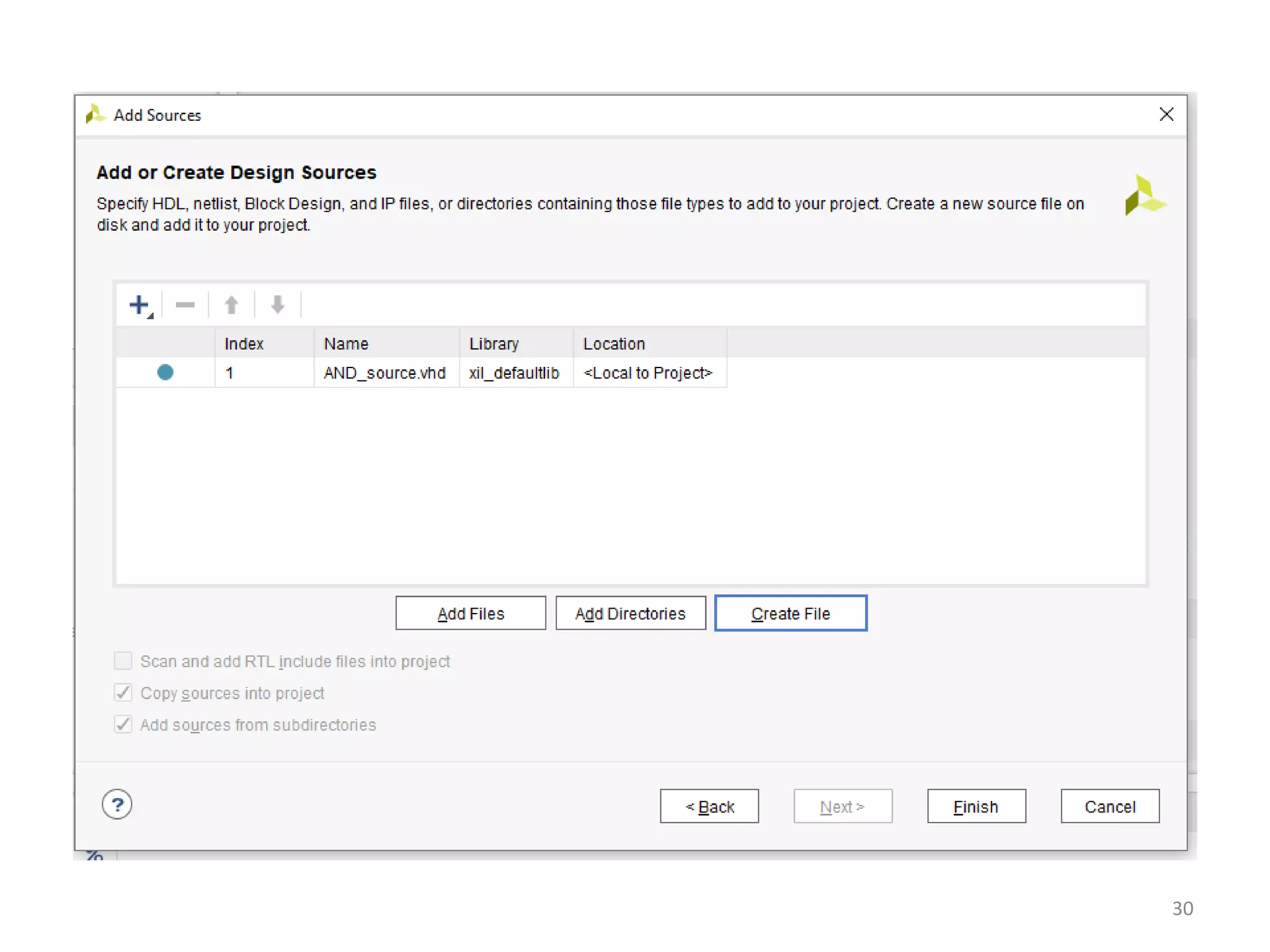Toggle Add sources from subdirectories checkbox

pos(123,724)
